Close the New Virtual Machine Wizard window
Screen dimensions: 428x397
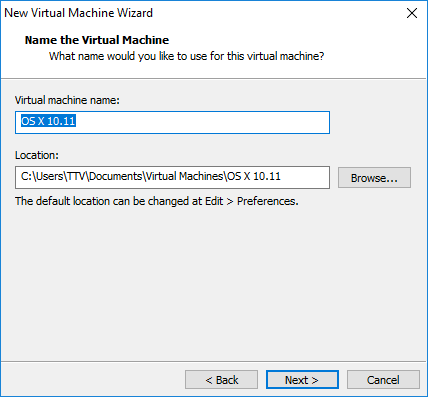pyautogui.click(x=412, y=13)
